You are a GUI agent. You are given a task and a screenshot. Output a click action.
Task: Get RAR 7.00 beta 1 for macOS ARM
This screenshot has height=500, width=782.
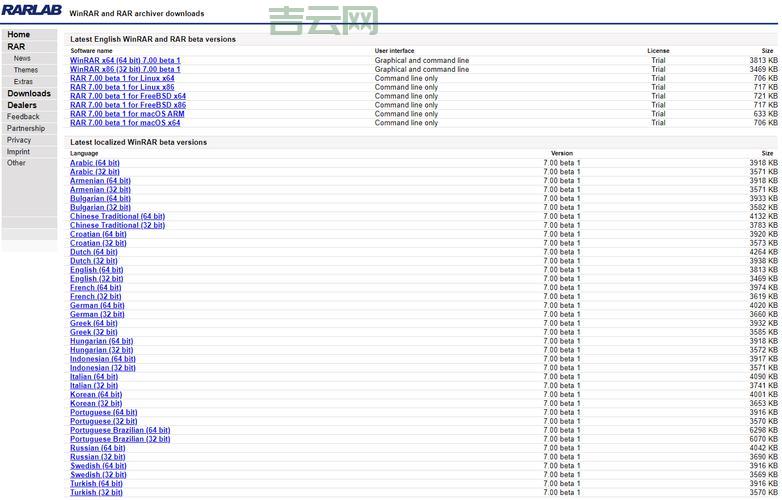click(127, 114)
